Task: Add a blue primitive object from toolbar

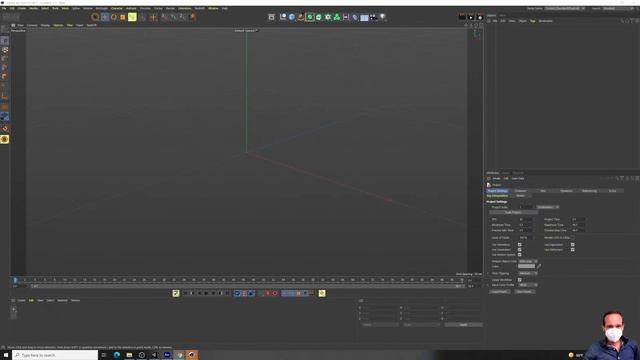Action: pyautogui.click(x=292, y=17)
